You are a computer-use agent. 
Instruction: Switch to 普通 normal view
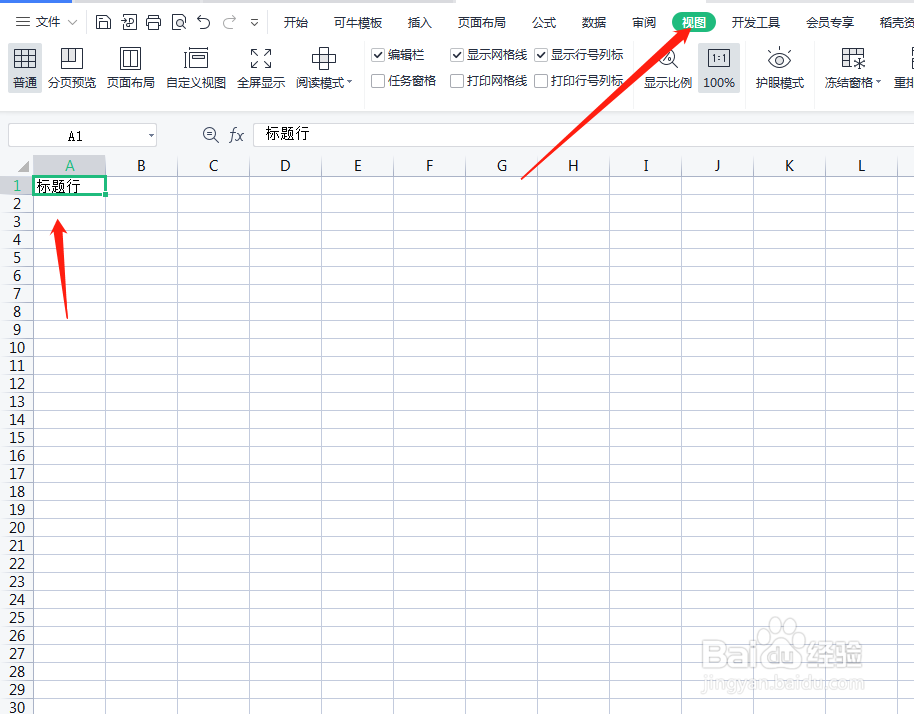[25, 68]
